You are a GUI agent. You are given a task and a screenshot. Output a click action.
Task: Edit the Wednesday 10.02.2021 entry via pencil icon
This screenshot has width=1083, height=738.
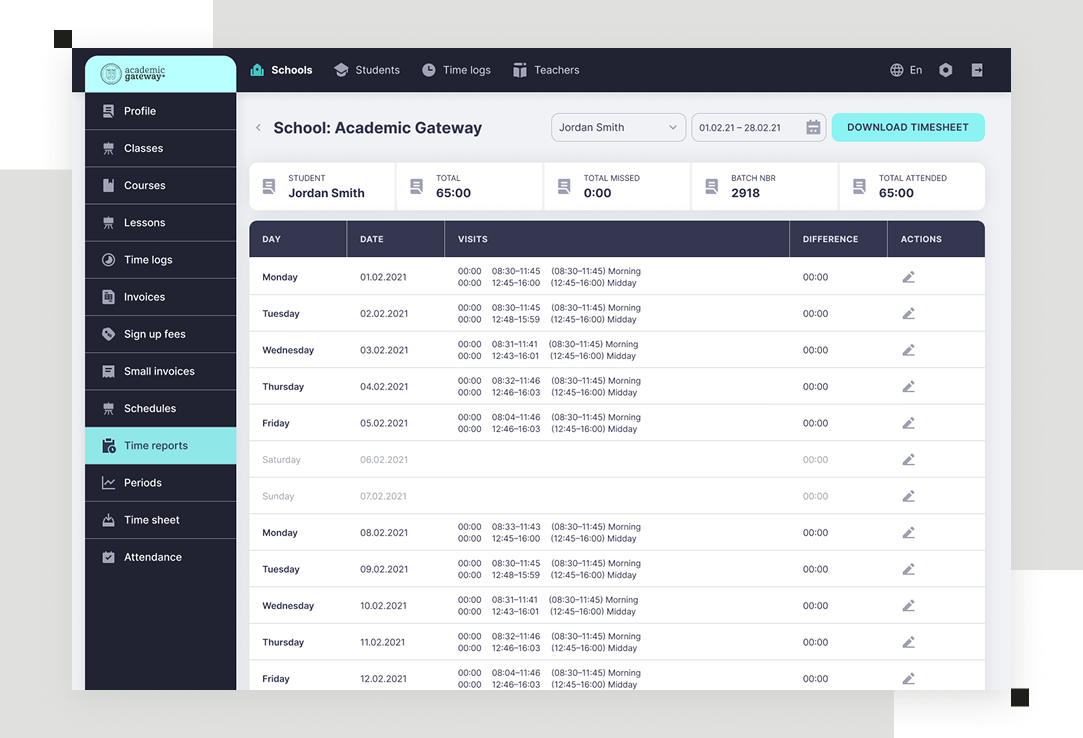908,606
